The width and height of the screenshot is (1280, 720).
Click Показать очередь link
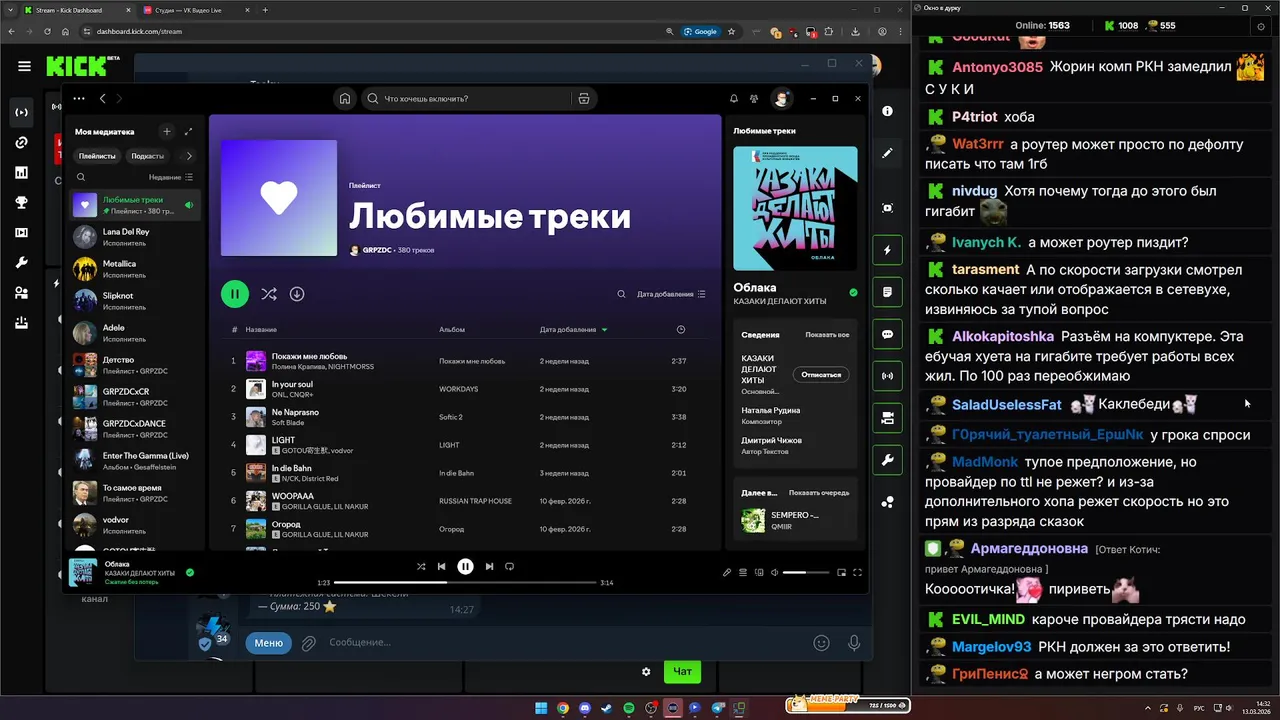click(x=819, y=493)
